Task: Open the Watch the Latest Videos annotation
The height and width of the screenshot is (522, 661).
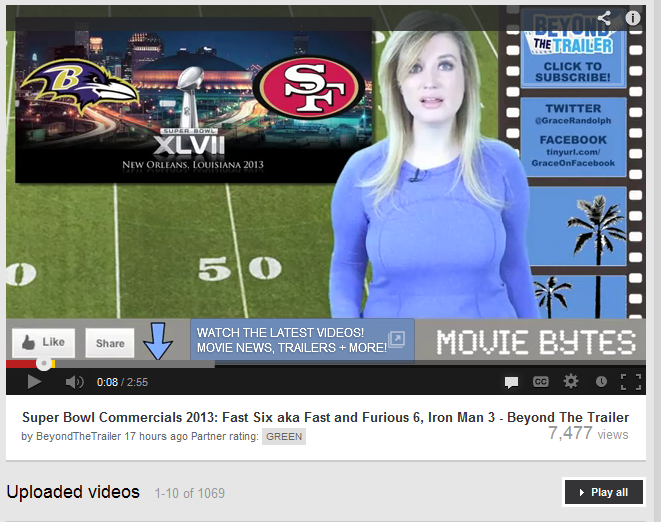Action: tap(302, 340)
